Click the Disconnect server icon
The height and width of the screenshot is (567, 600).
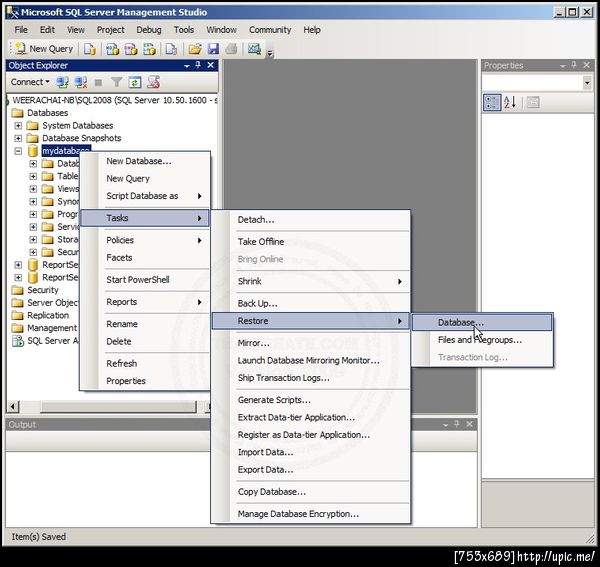pos(81,82)
